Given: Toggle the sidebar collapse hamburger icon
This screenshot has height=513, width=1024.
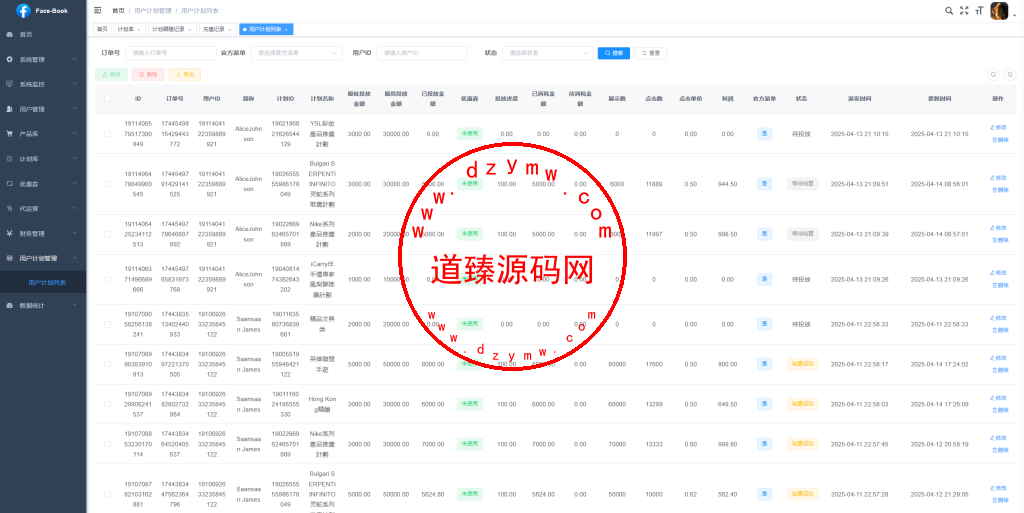Looking at the screenshot, I should 98,10.
